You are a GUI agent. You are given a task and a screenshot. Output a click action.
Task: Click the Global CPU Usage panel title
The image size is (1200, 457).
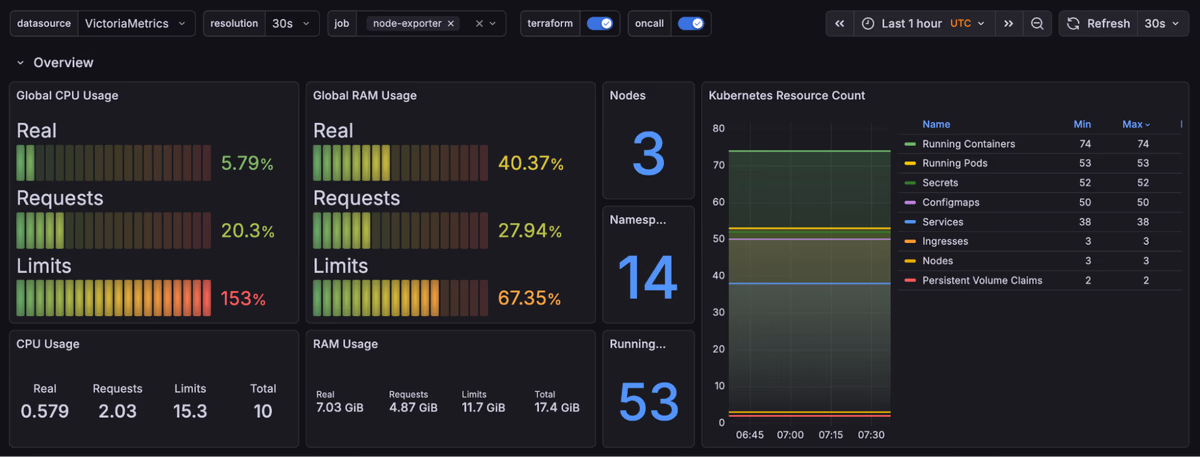[x=67, y=96]
